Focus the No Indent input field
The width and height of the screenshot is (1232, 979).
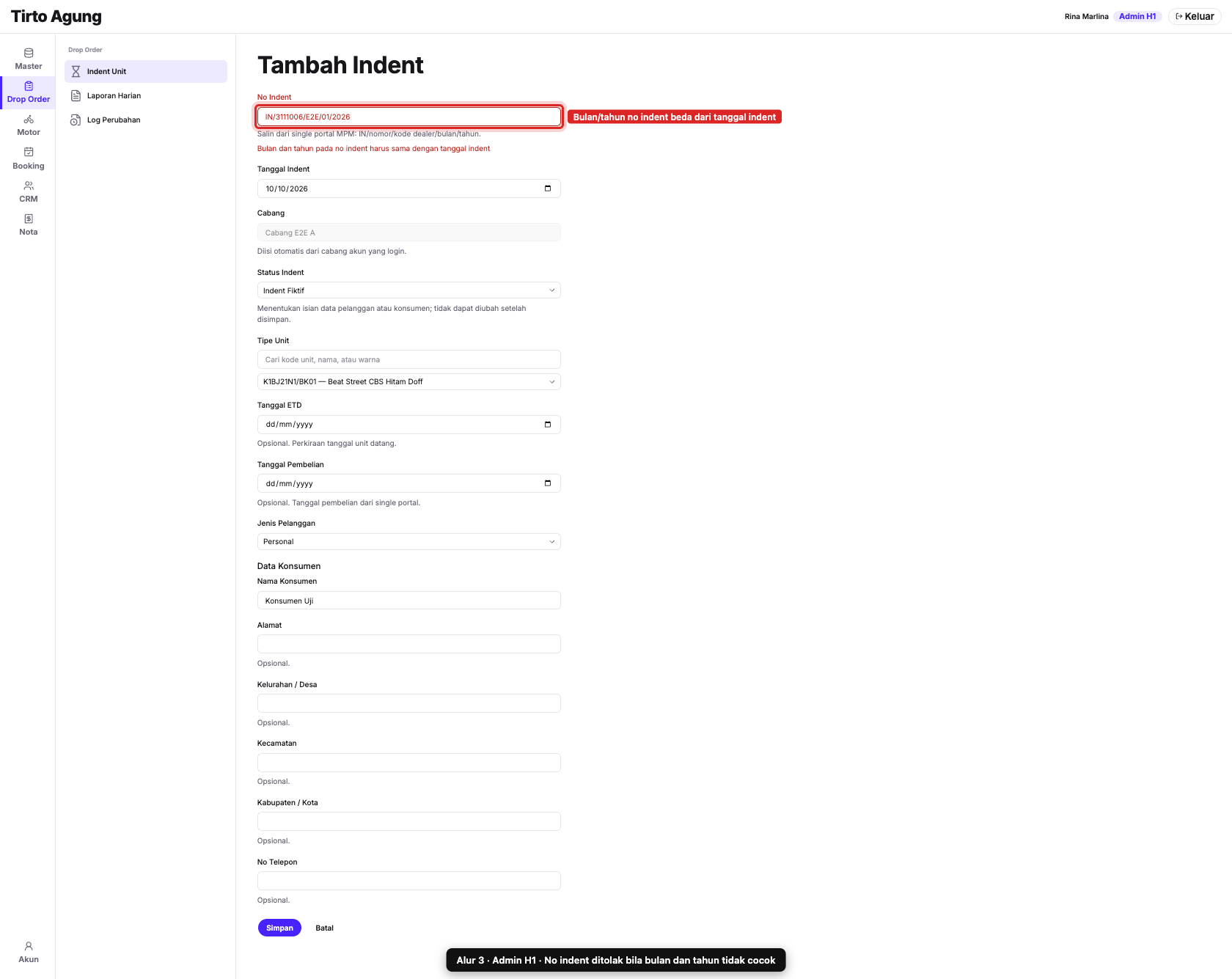pyautogui.click(x=409, y=117)
